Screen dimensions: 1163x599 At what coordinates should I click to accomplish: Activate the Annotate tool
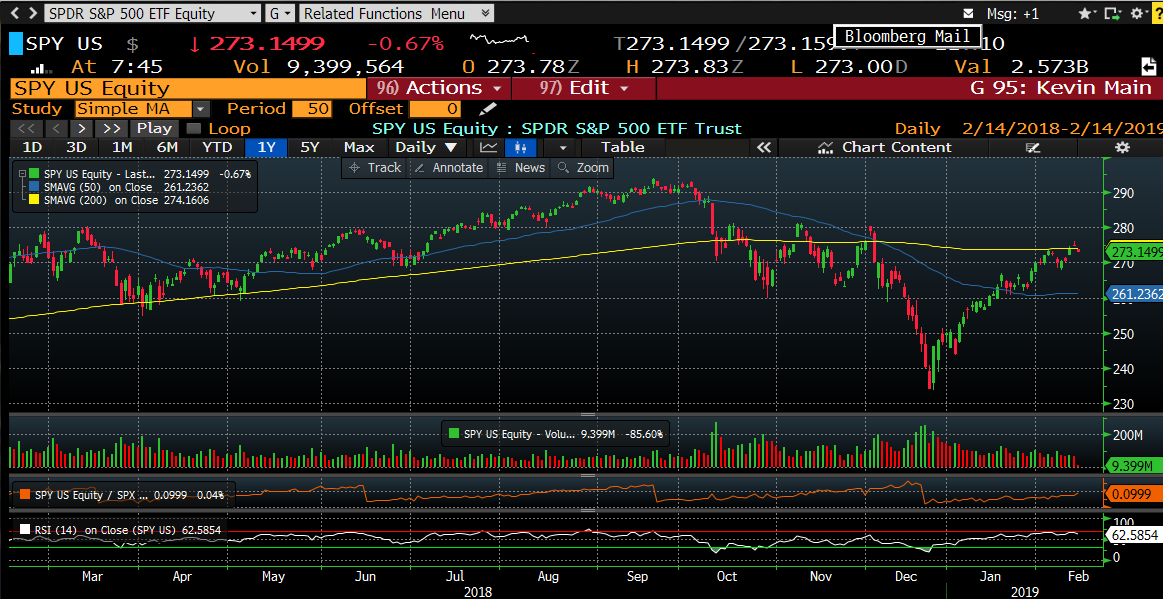[x=449, y=168]
